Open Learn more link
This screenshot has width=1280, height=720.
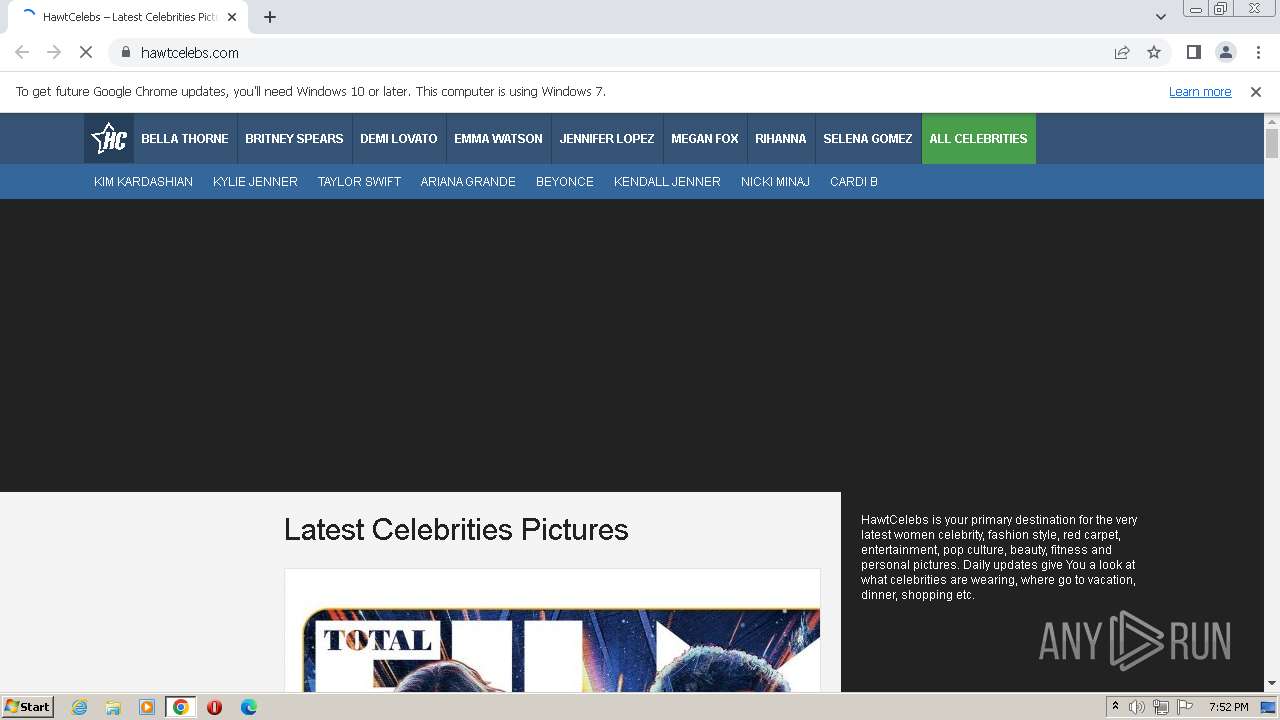point(1200,92)
